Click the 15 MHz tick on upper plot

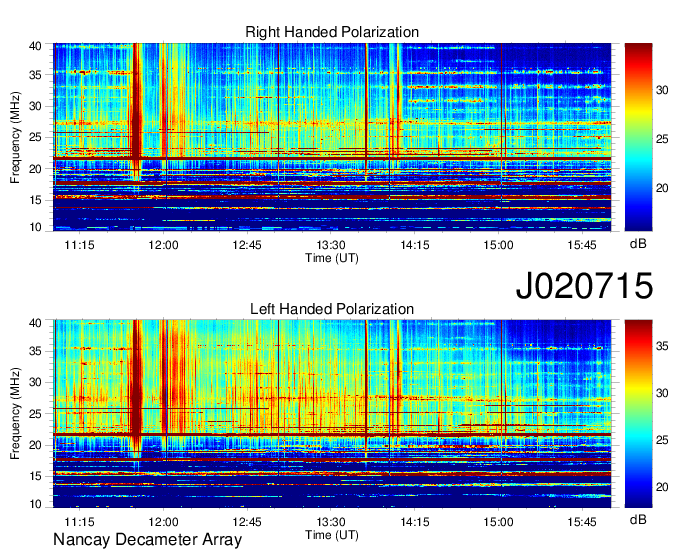[36, 200]
